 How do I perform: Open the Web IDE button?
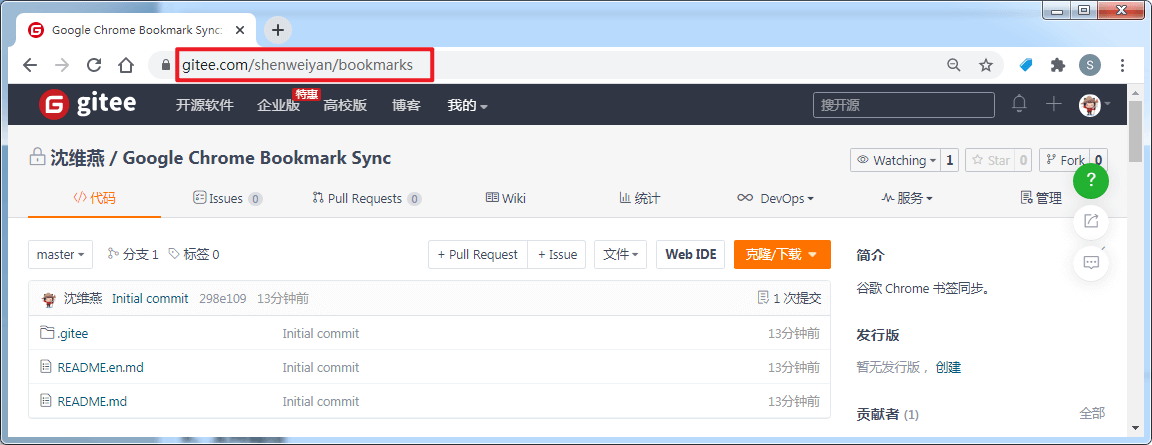pos(691,255)
